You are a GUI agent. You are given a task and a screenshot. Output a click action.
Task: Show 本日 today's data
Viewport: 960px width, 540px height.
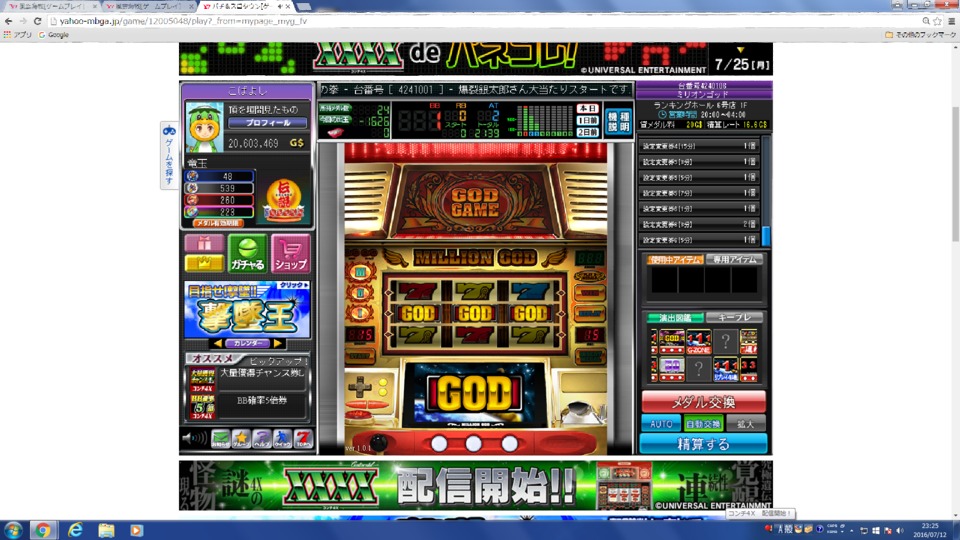(587, 109)
